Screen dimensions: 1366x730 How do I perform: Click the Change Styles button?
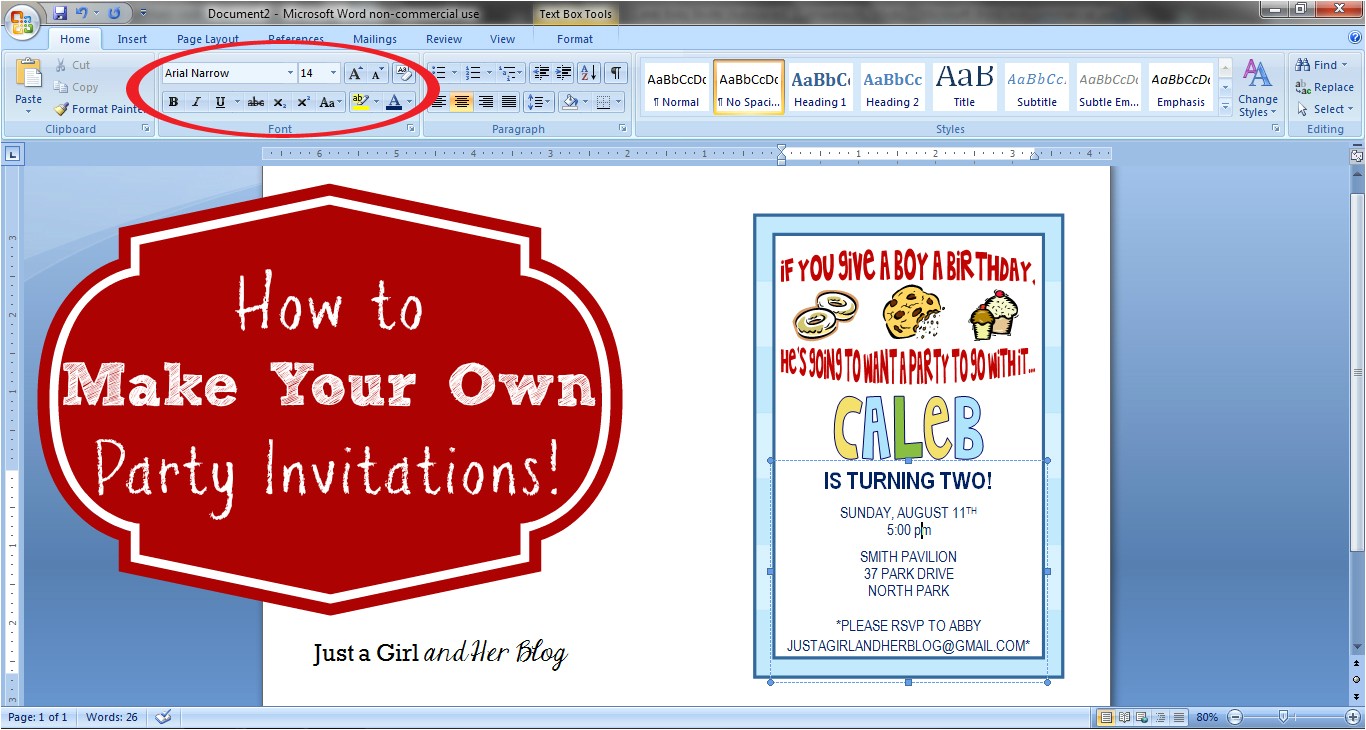[1257, 88]
